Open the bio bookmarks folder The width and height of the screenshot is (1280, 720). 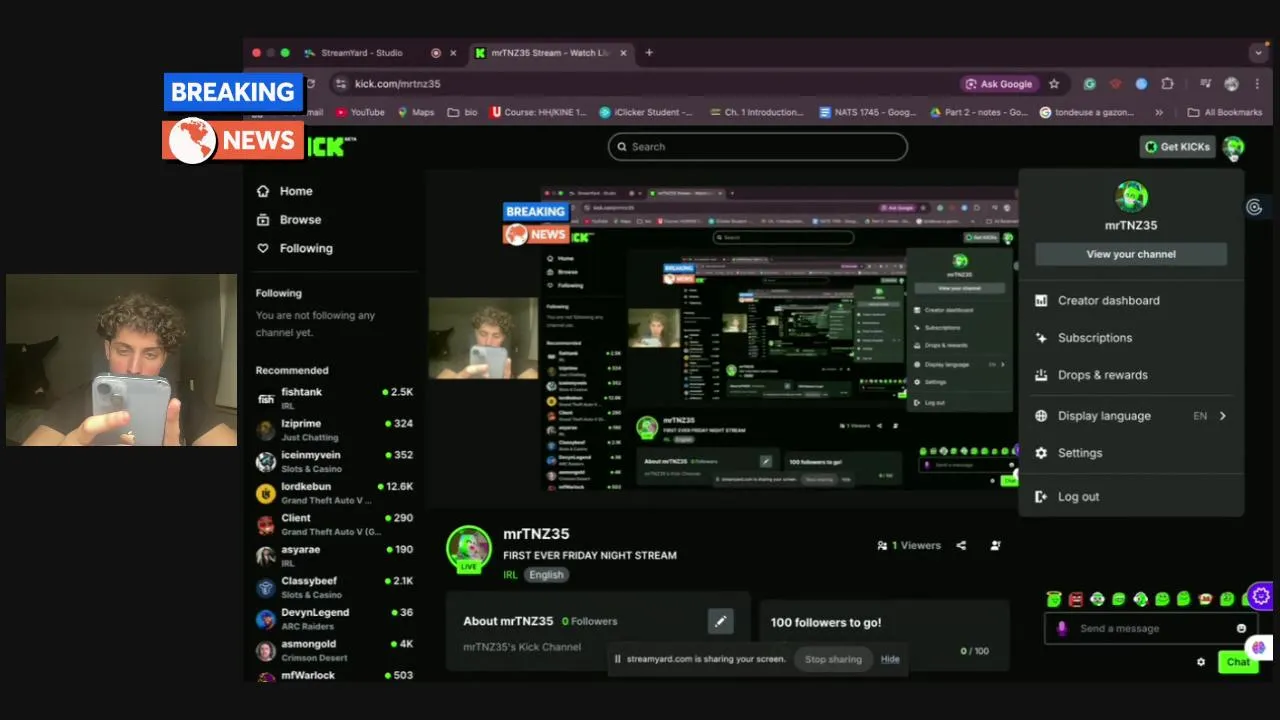462,112
